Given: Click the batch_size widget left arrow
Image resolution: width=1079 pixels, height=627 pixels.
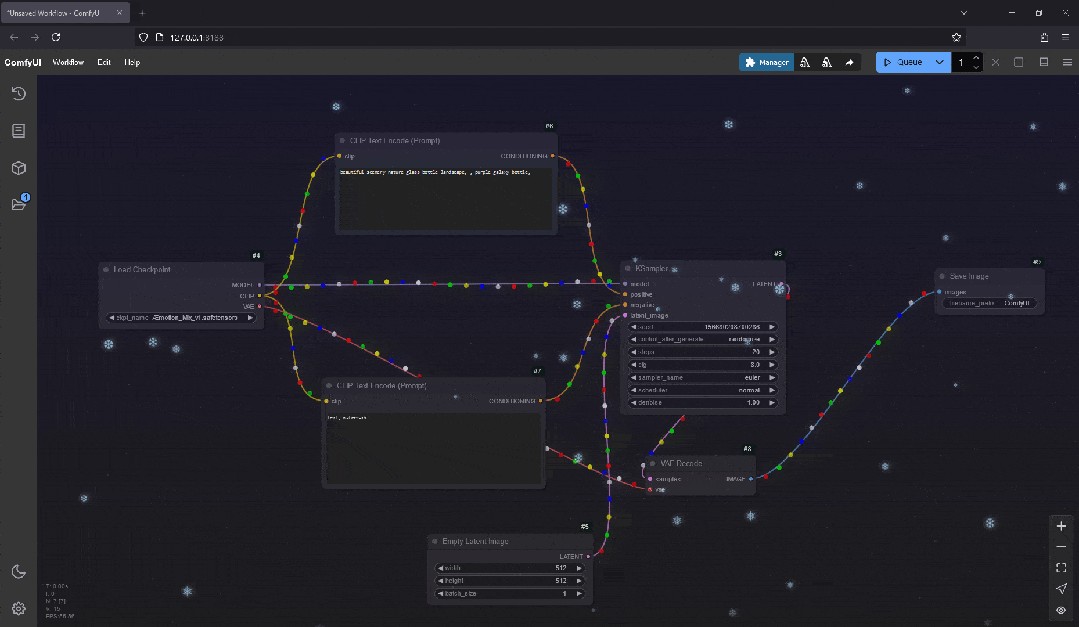Looking at the screenshot, I should (440, 593).
